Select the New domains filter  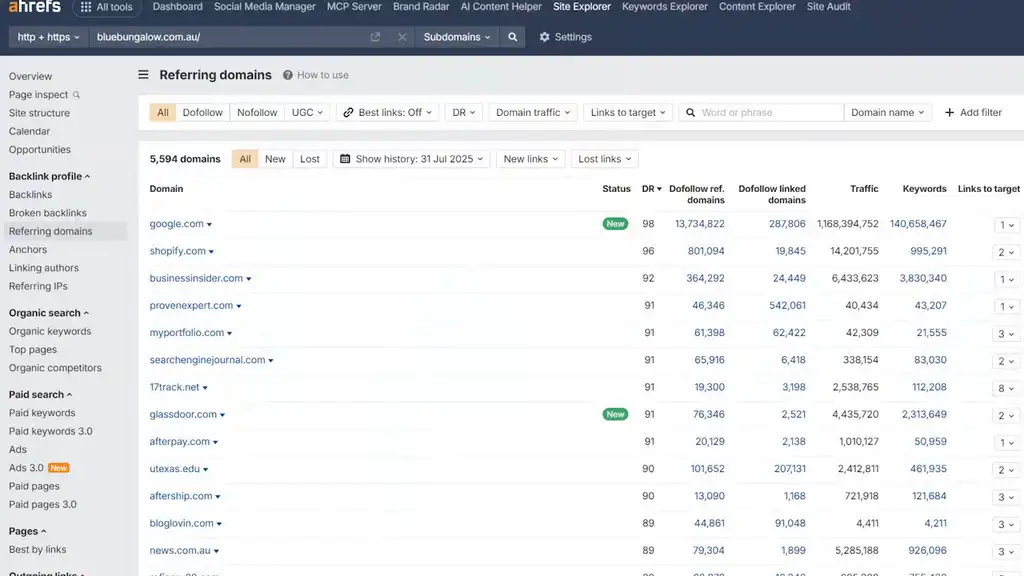[x=275, y=159]
